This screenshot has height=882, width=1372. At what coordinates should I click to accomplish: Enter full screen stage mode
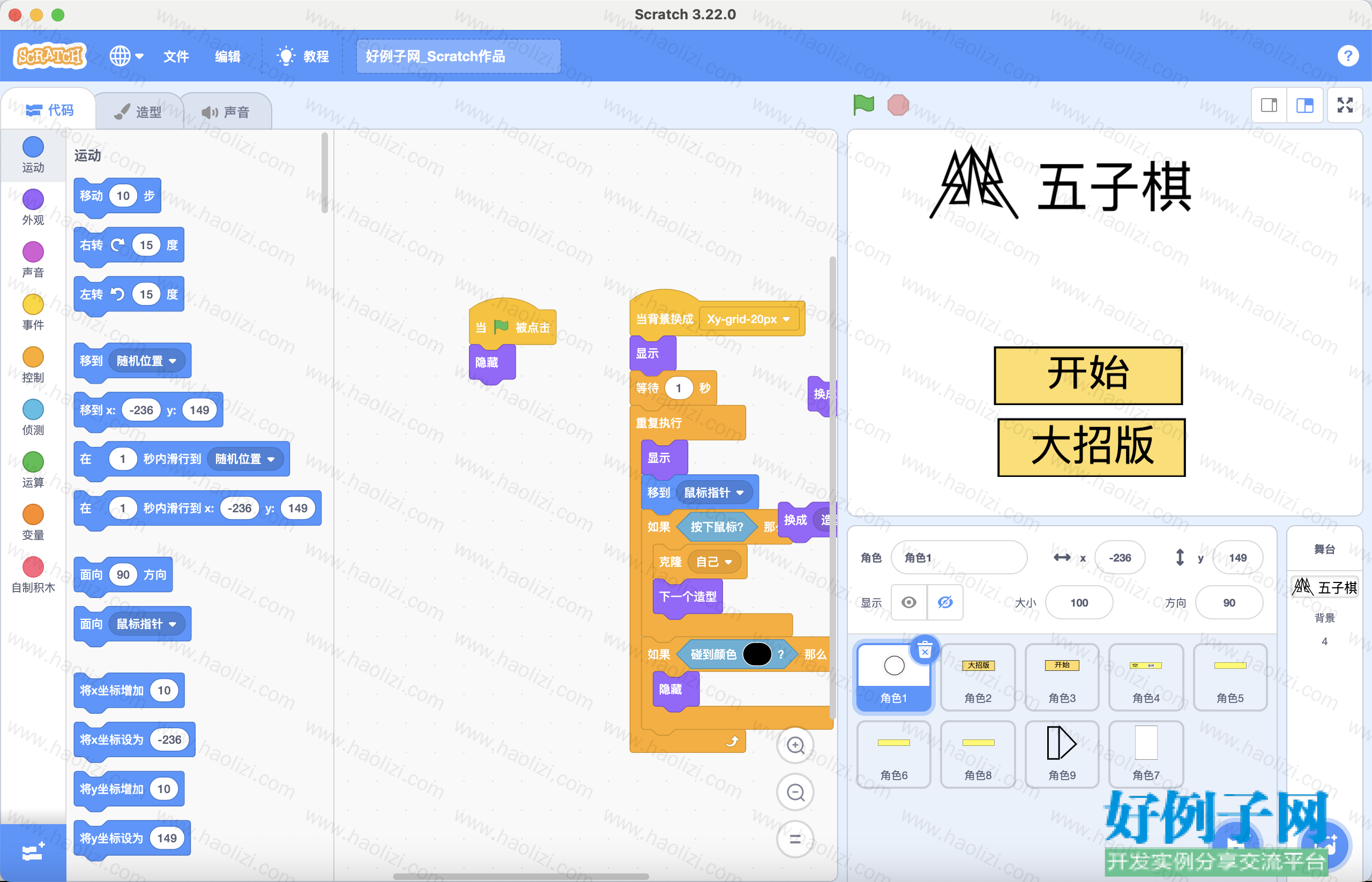1345,106
